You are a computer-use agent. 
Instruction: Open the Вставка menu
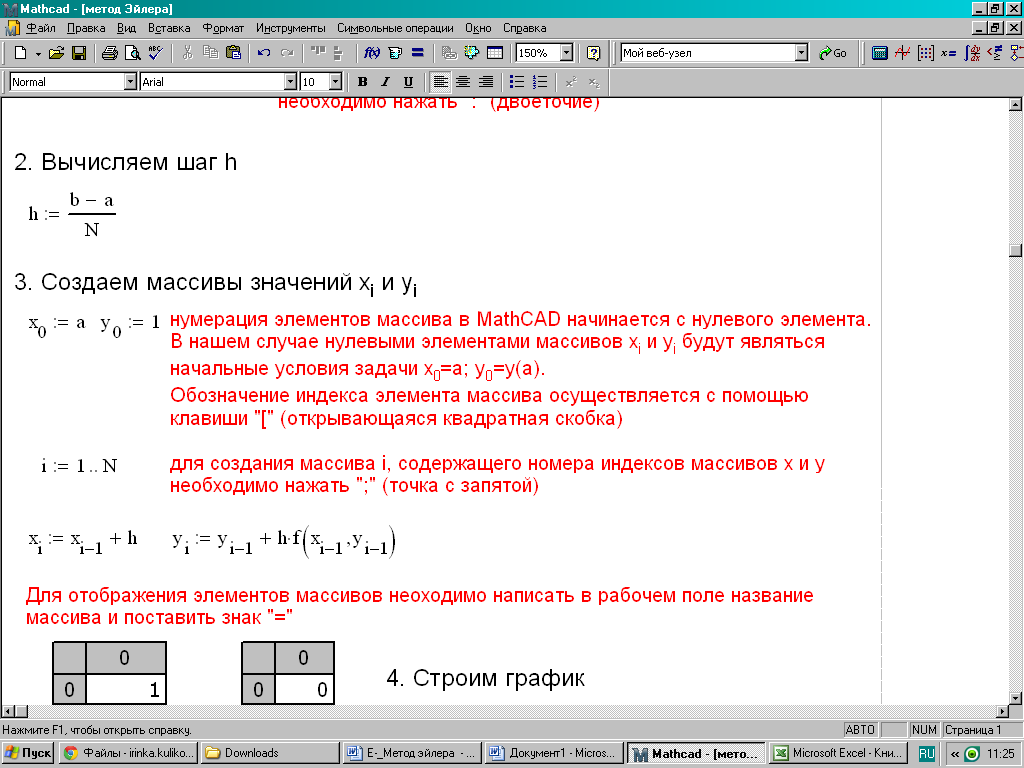pos(169,28)
